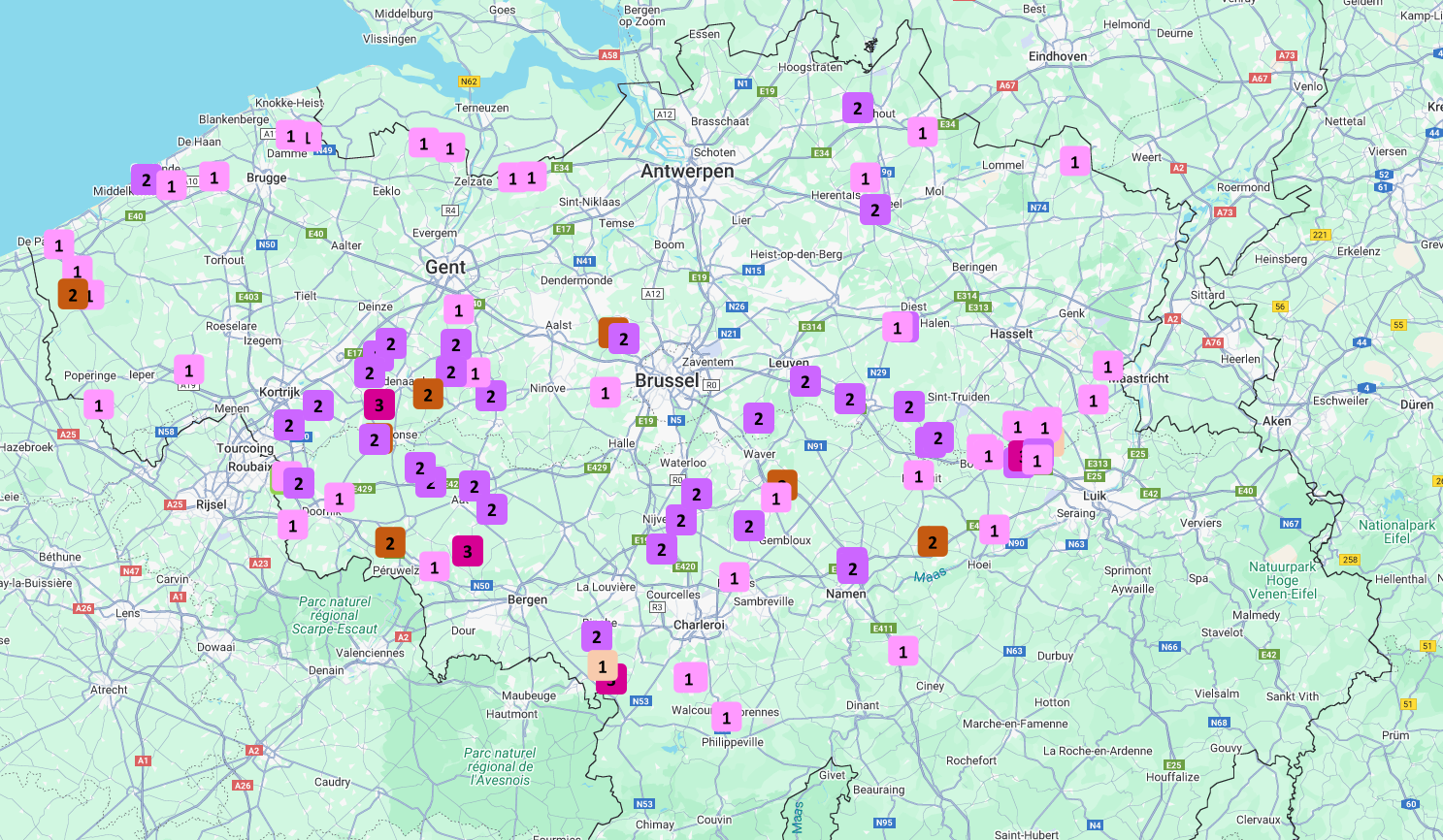Click the Hasselt city label

(1011, 334)
